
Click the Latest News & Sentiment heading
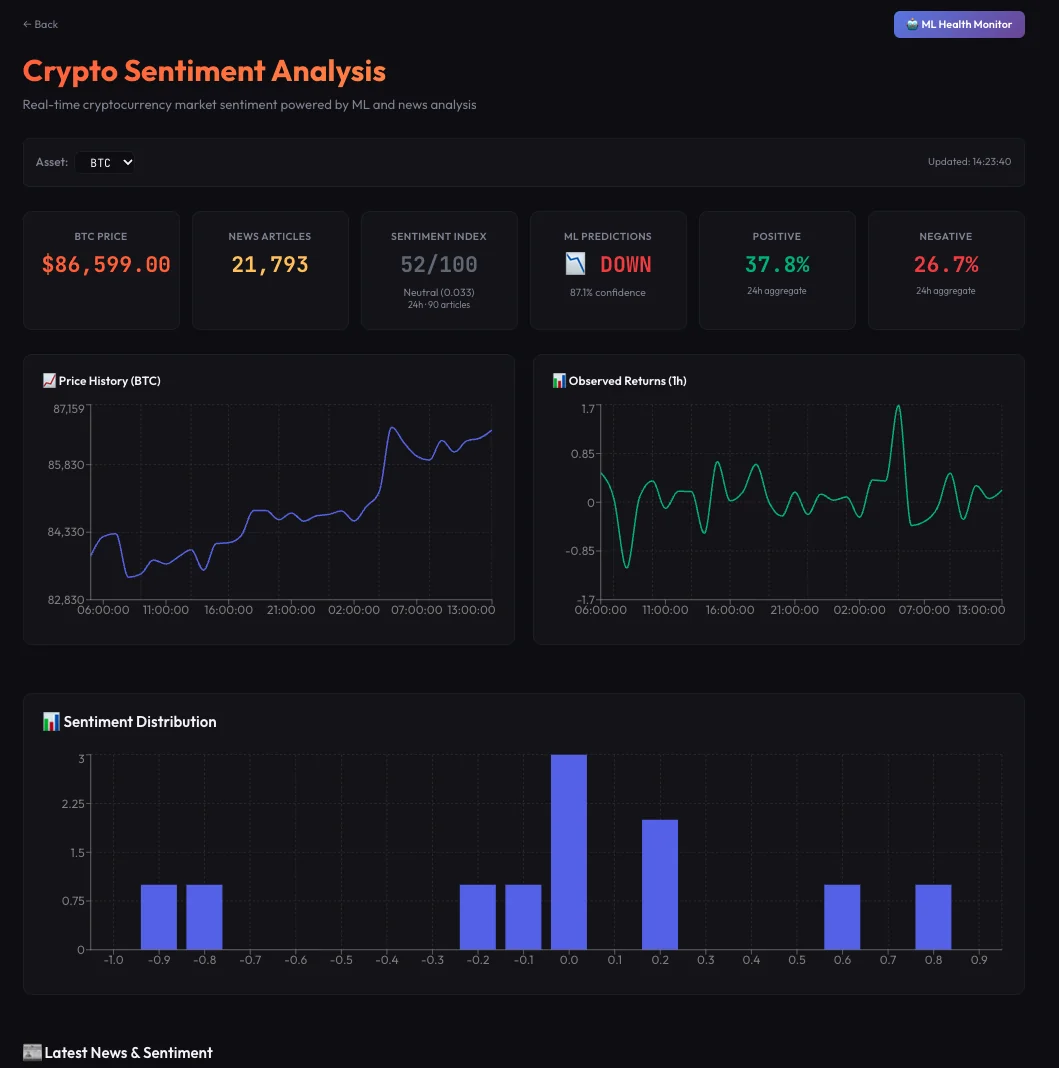click(128, 1052)
